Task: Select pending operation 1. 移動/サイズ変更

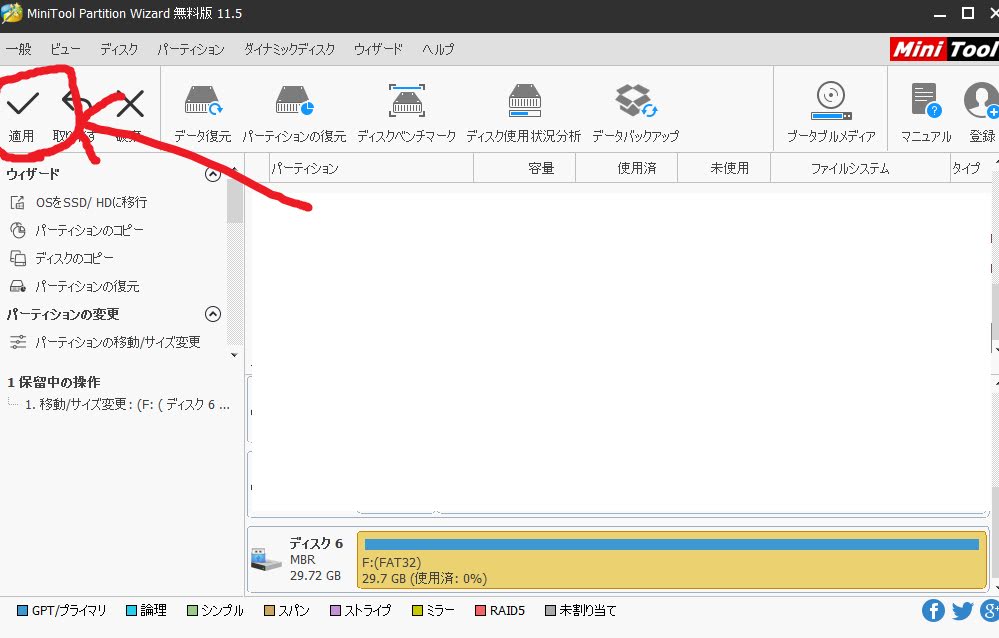Action: pos(127,405)
